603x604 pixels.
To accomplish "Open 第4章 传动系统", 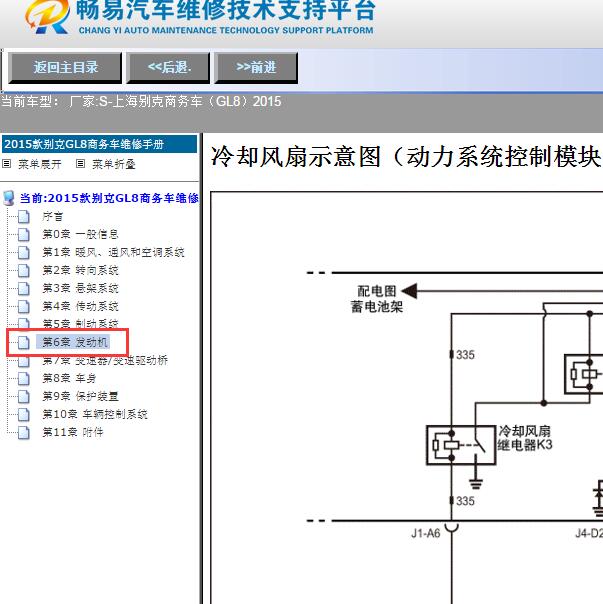I will pyautogui.click(x=80, y=306).
